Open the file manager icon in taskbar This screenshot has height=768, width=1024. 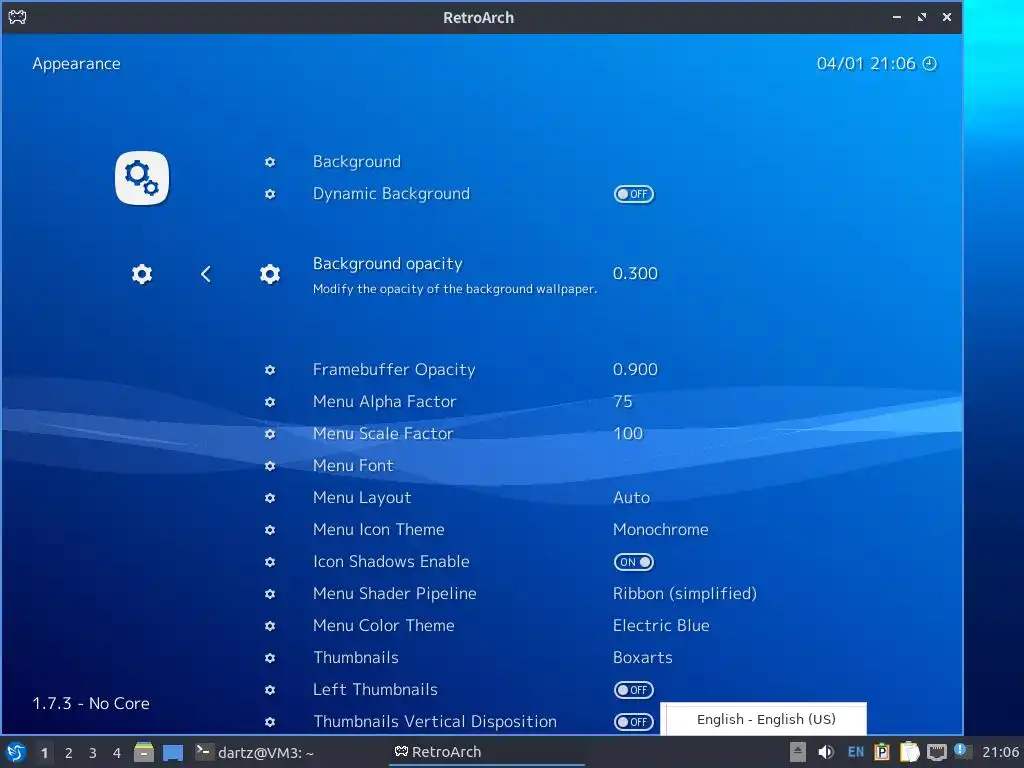click(144, 752)
